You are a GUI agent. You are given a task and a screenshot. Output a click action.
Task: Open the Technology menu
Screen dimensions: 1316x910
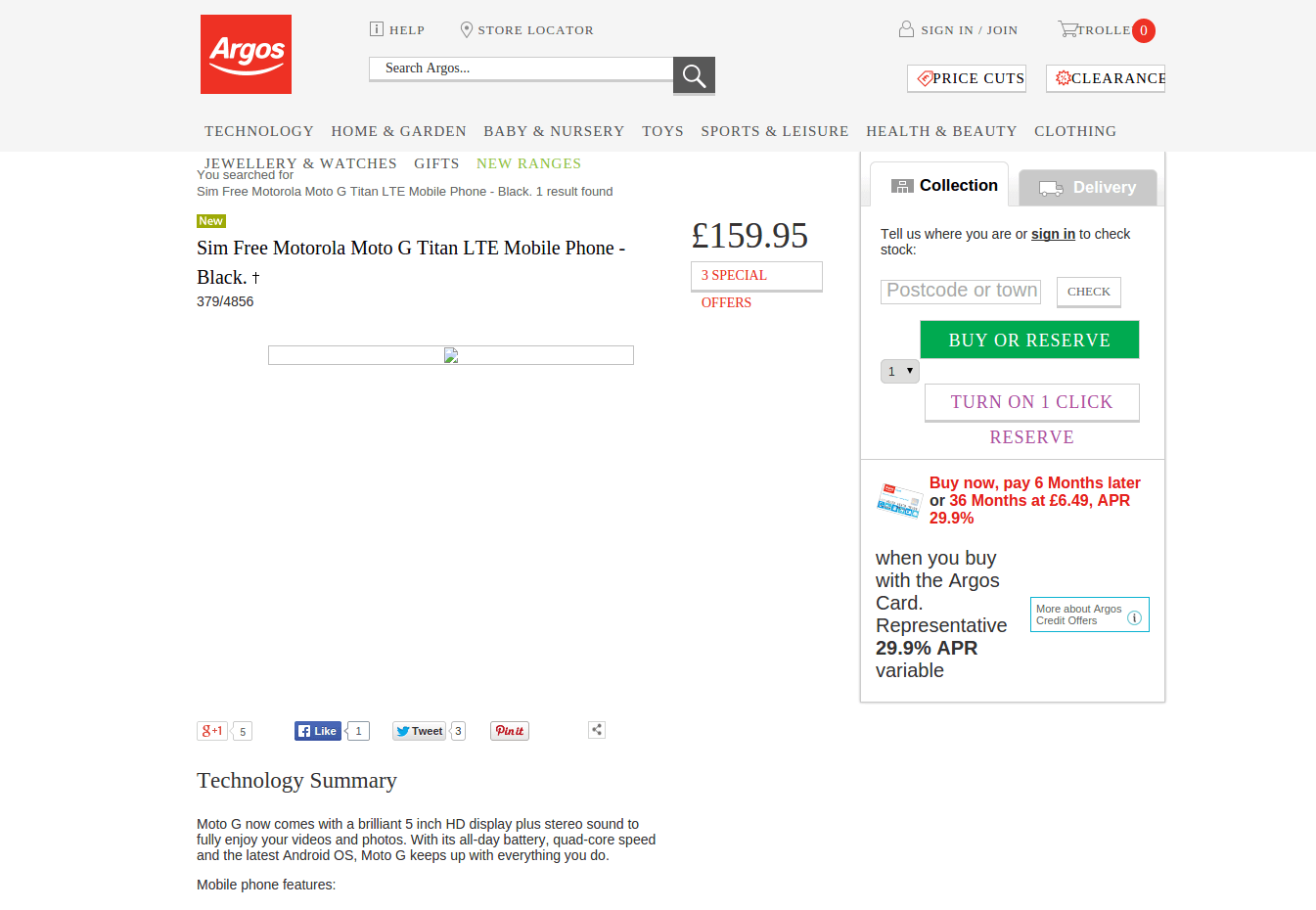tap(259, 131)
